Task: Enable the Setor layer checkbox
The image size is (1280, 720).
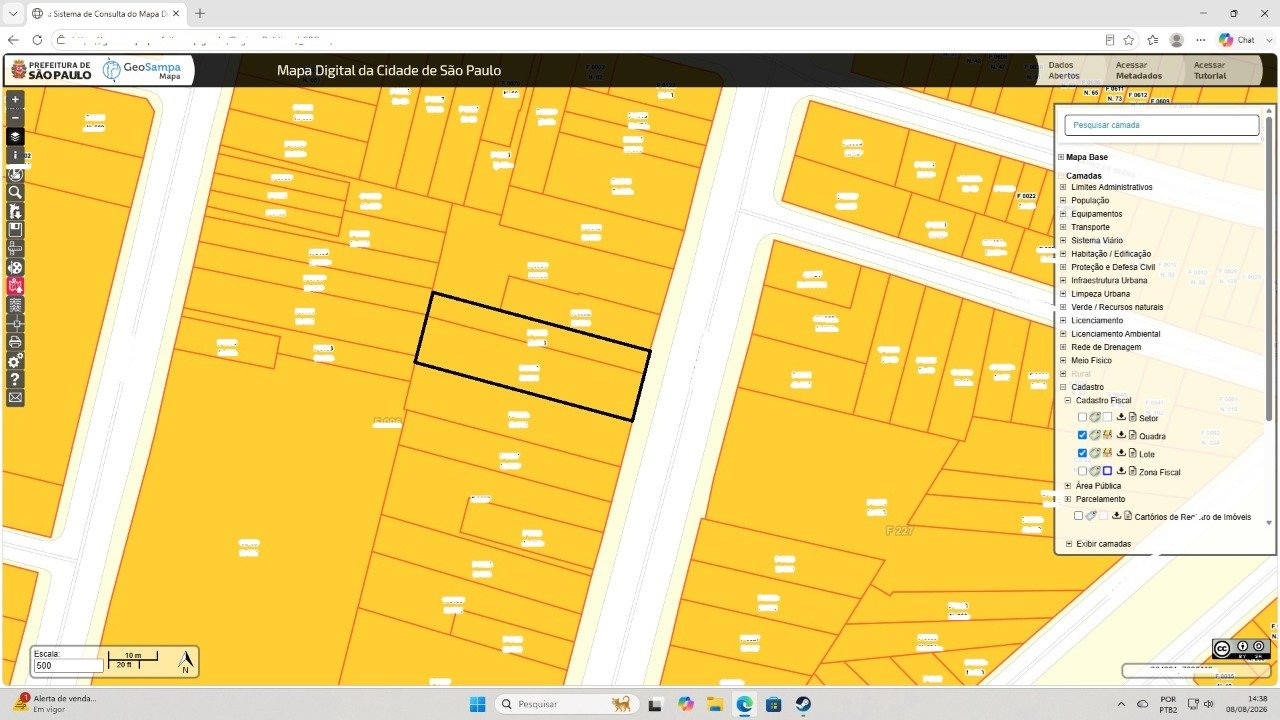Action: [x=1083, y=417]
